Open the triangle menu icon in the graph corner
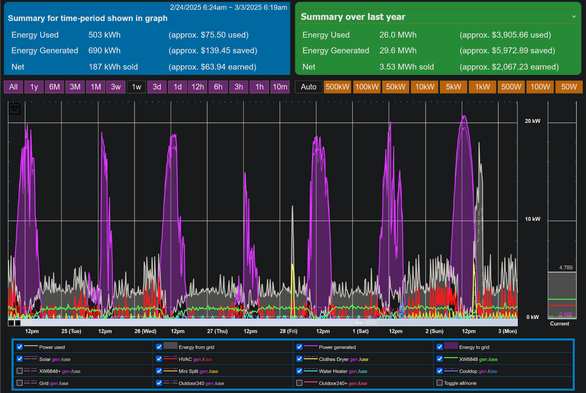Viewport: 586px width, 393px height. pyautogui.click(x=15, y=109)
